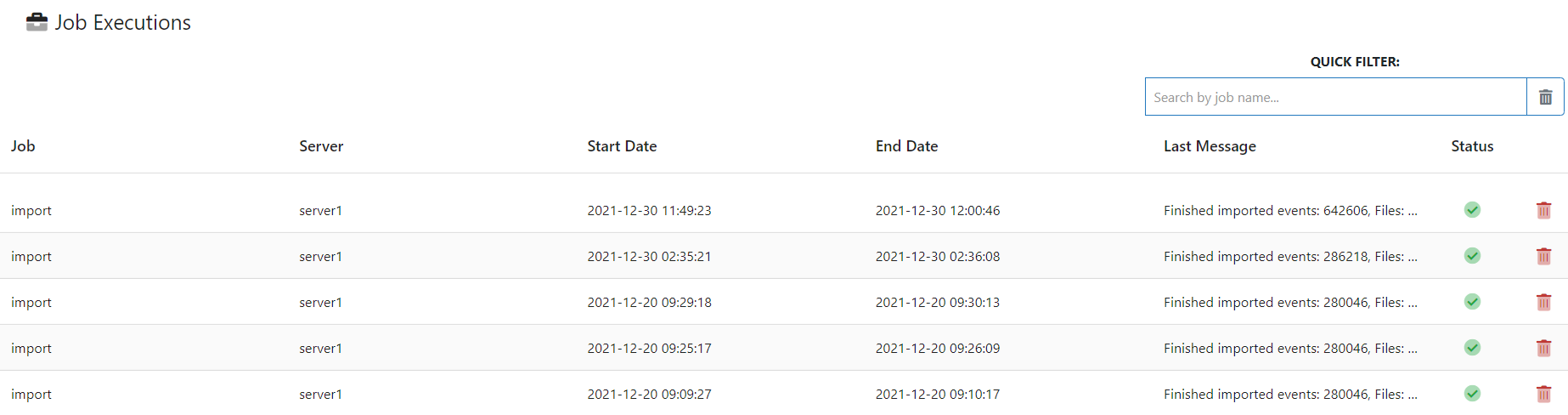Sort by the End Date column header
The width and height of the screenshot is (1568, 415).
[906, 146]
